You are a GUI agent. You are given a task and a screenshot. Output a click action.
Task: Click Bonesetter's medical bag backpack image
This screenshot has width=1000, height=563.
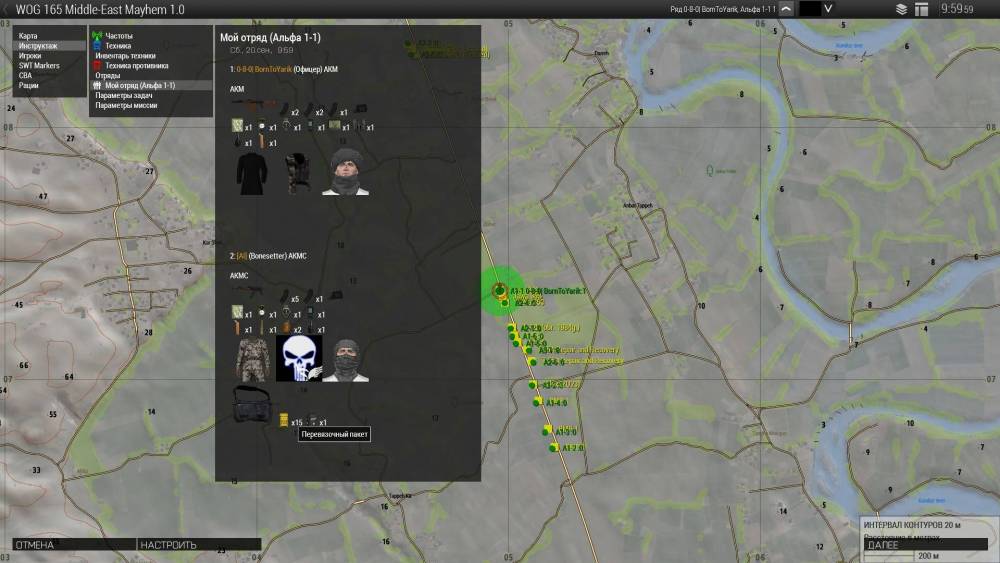pos(251,404)
